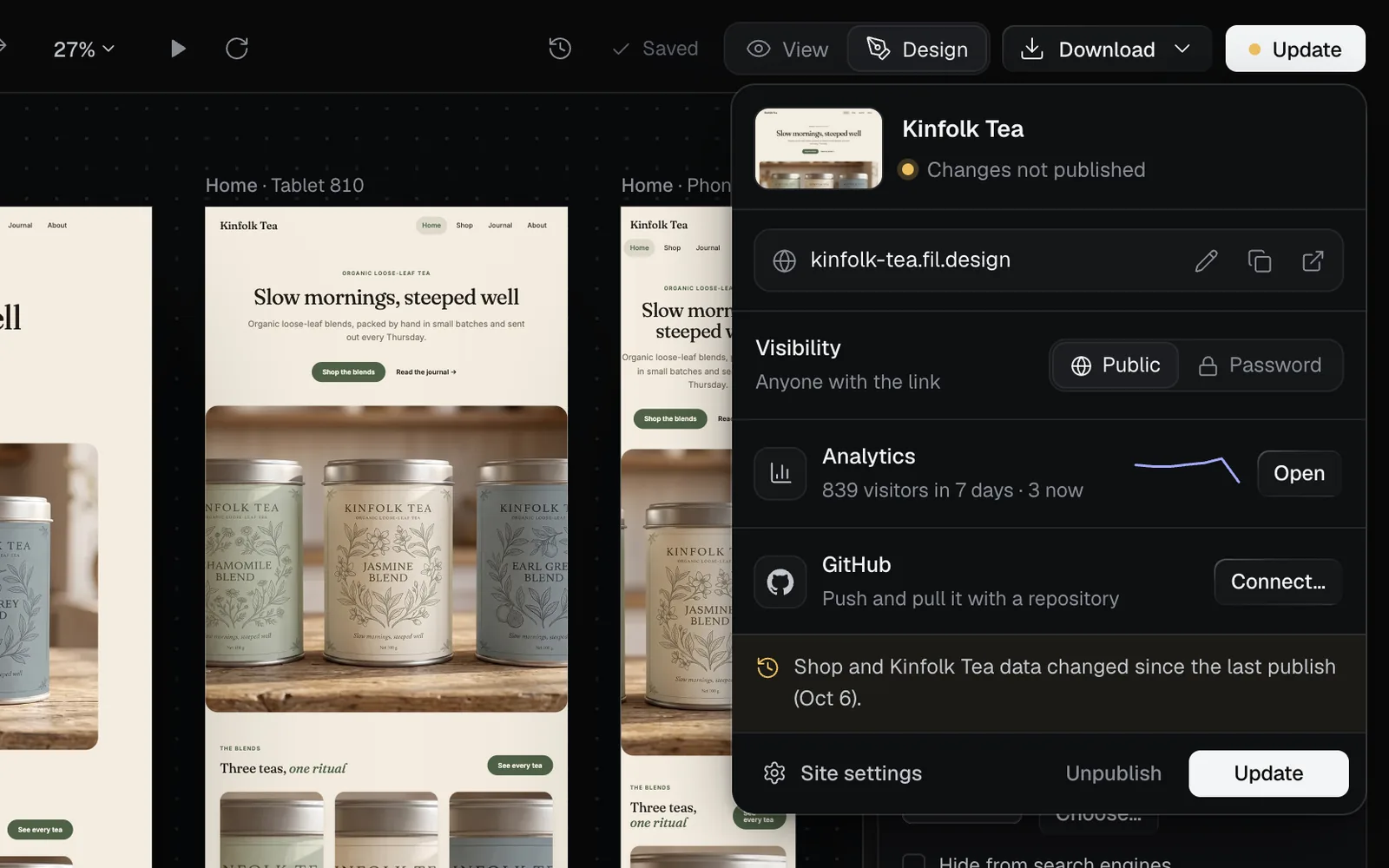Connect a GitHub repository

1278,582
